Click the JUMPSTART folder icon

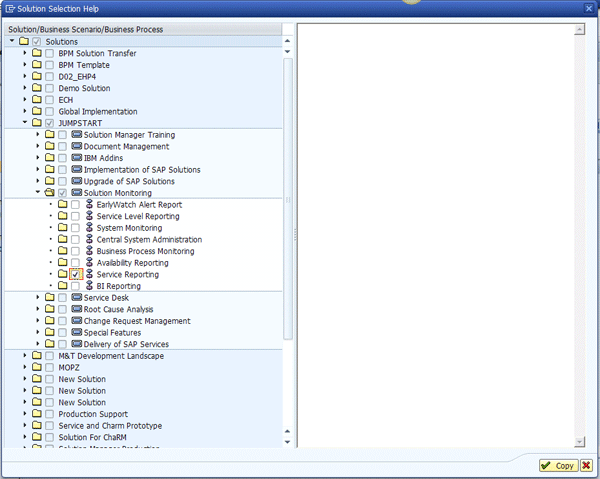[x=37, y=123]
